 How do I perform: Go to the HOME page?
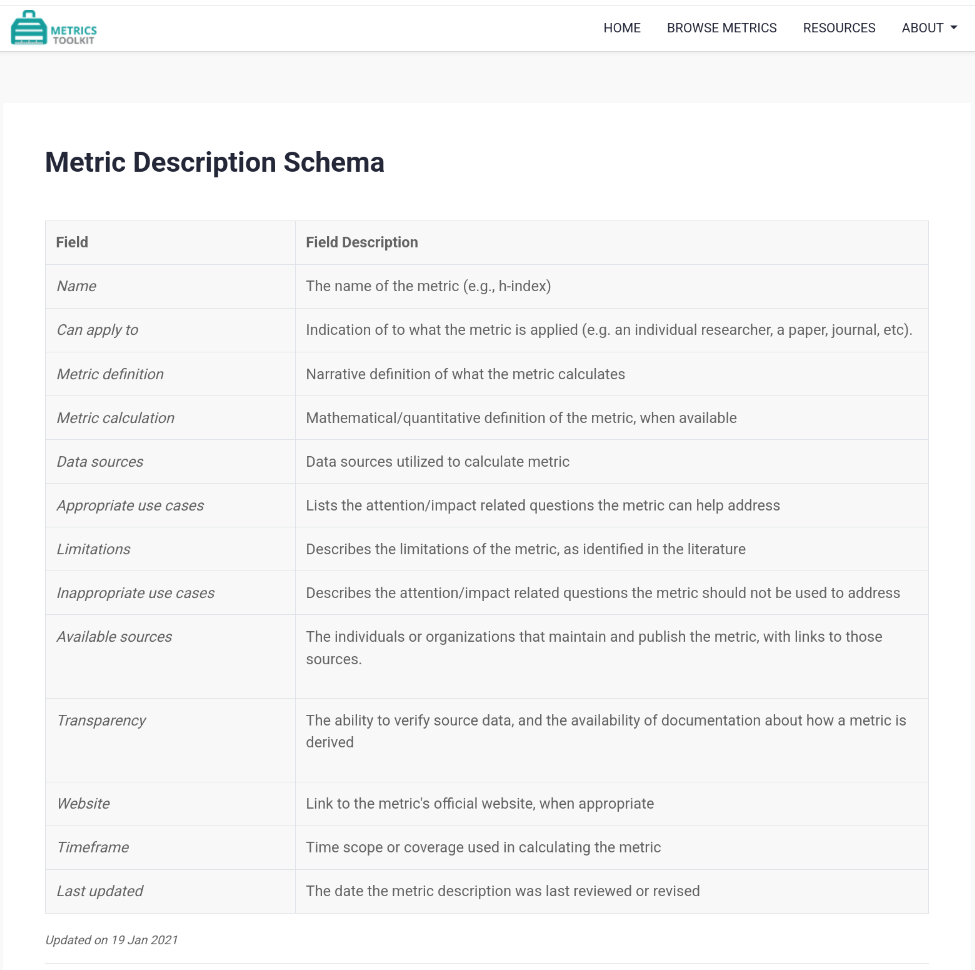click(x=622, y=28)
